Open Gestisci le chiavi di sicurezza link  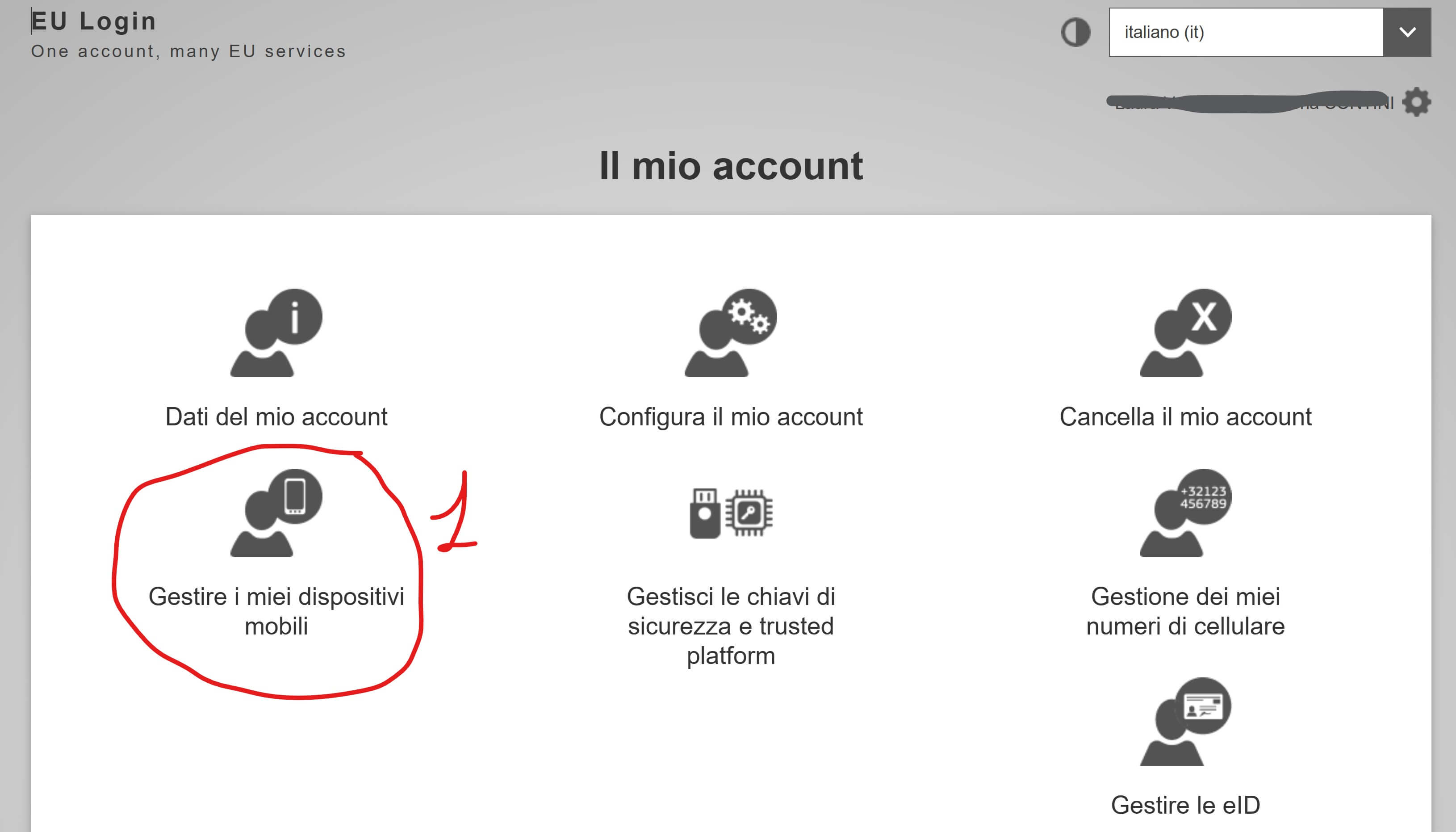coord(731,626)
